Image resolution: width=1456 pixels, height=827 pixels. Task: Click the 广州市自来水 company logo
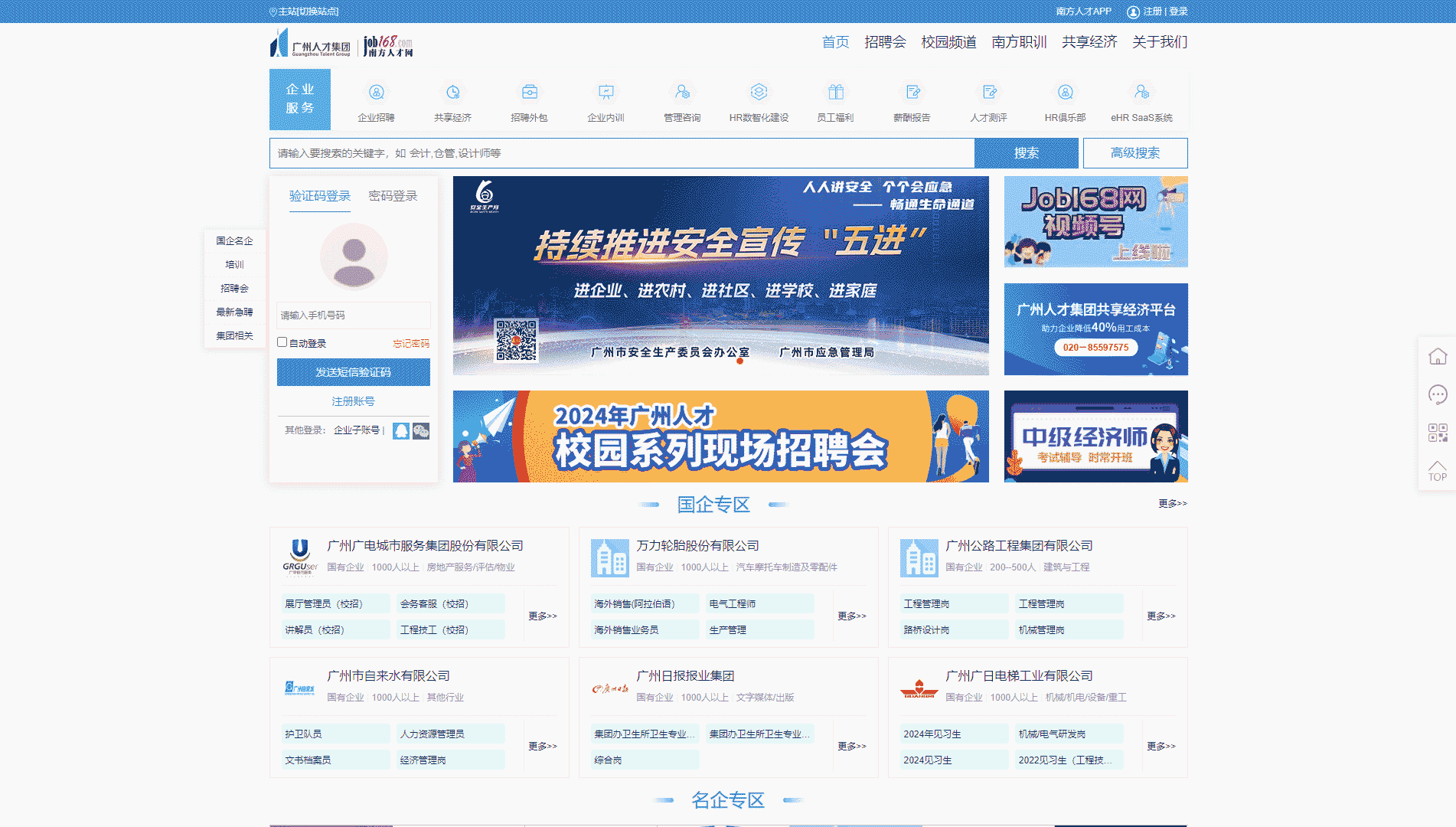tap(300, 688)
